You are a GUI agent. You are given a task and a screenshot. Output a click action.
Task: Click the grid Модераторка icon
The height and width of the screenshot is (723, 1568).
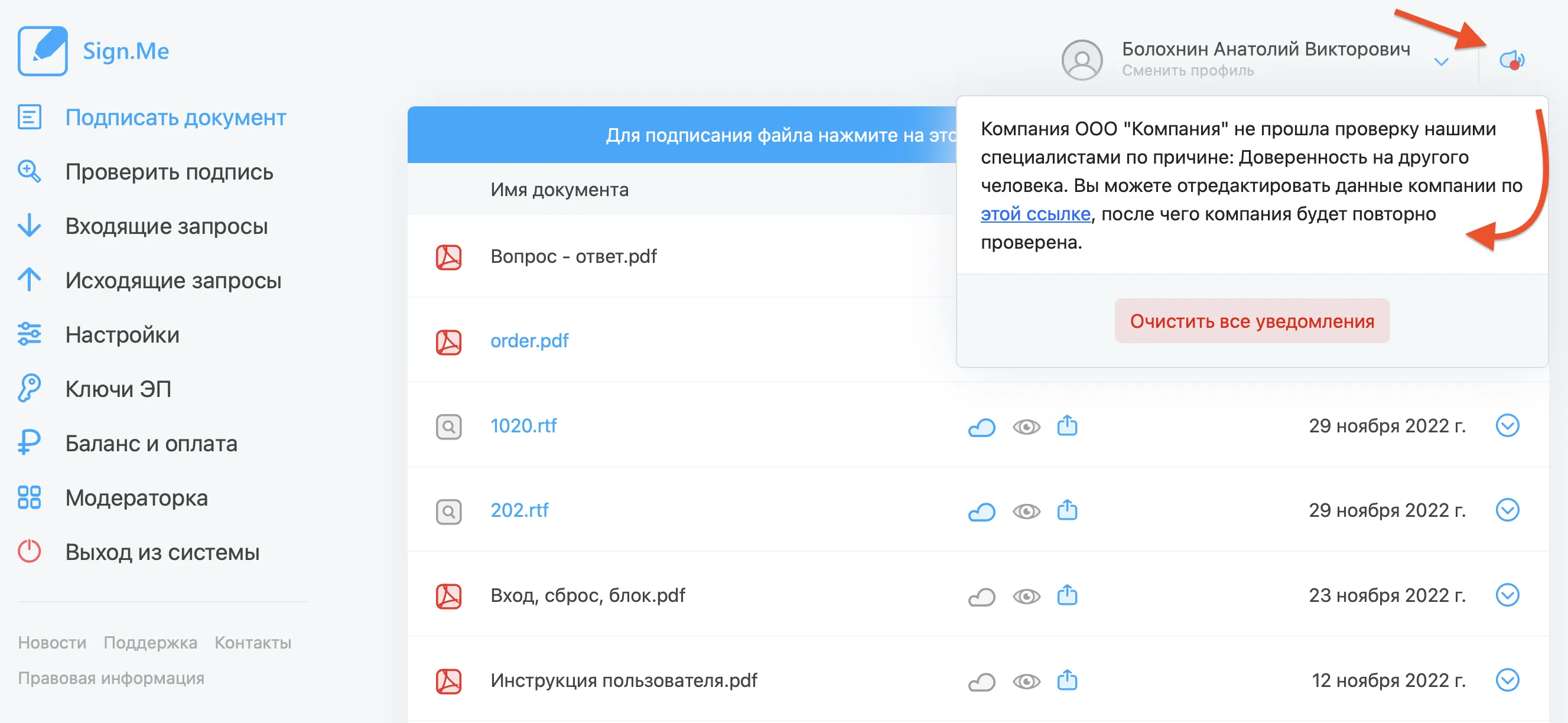click(x=29, y=497)
